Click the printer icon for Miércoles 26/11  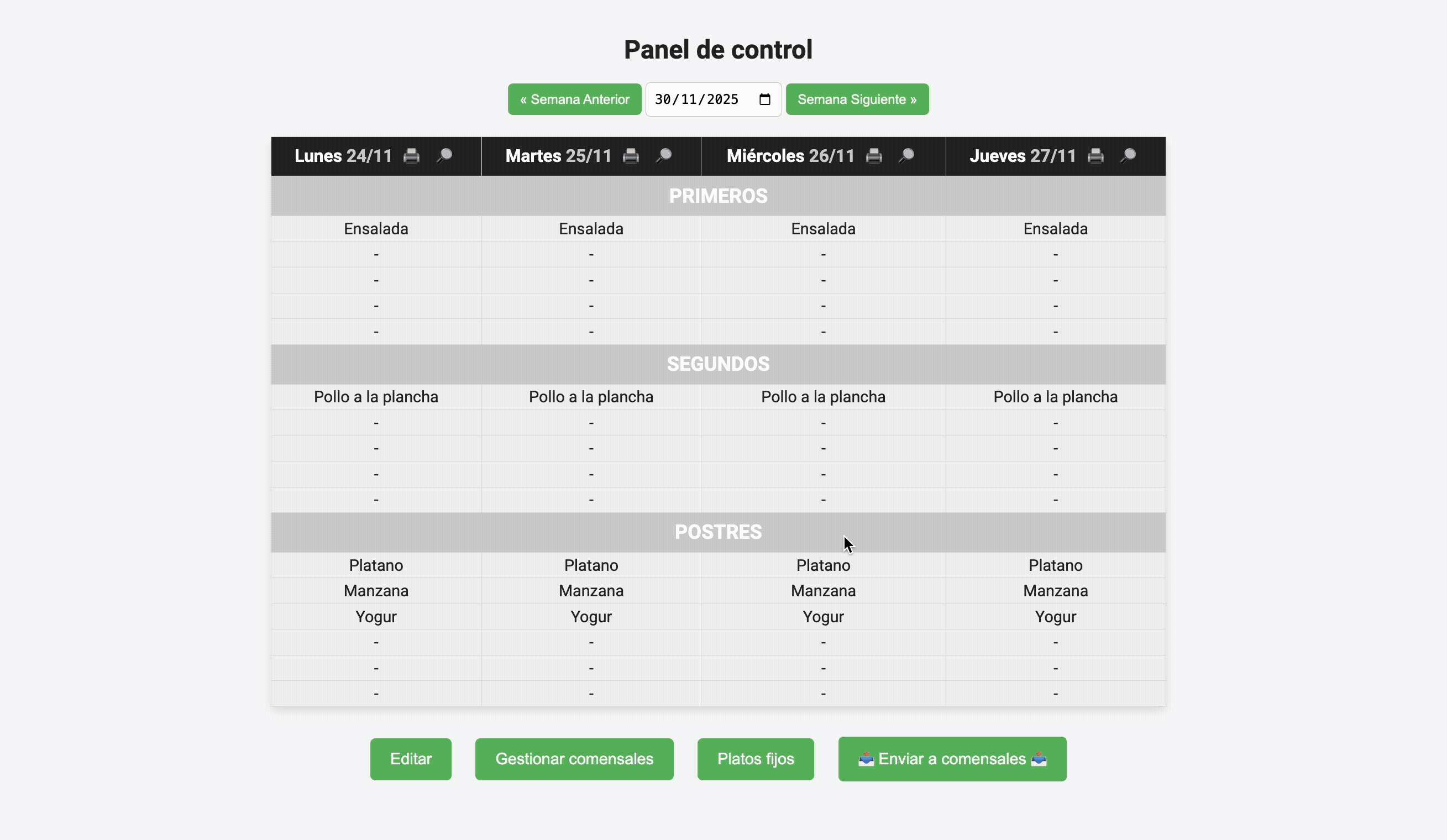point(873,156)
